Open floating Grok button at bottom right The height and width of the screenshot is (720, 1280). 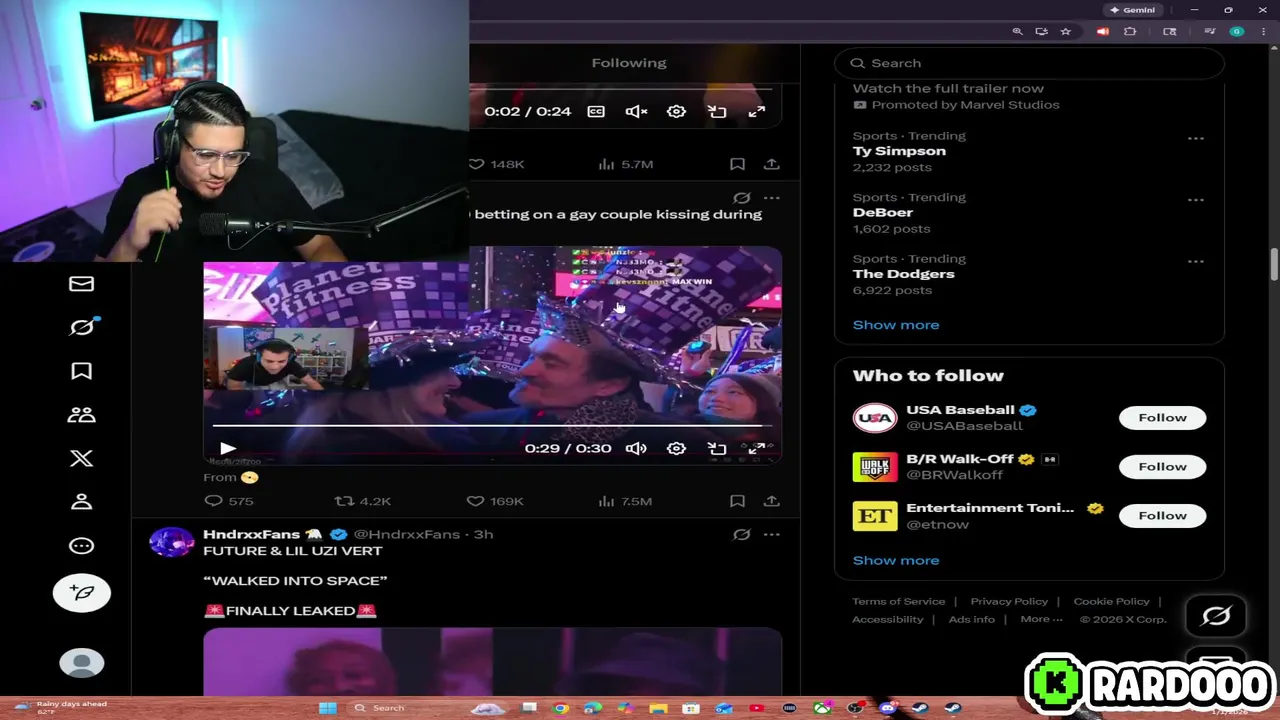click(x=1216, y=616)
